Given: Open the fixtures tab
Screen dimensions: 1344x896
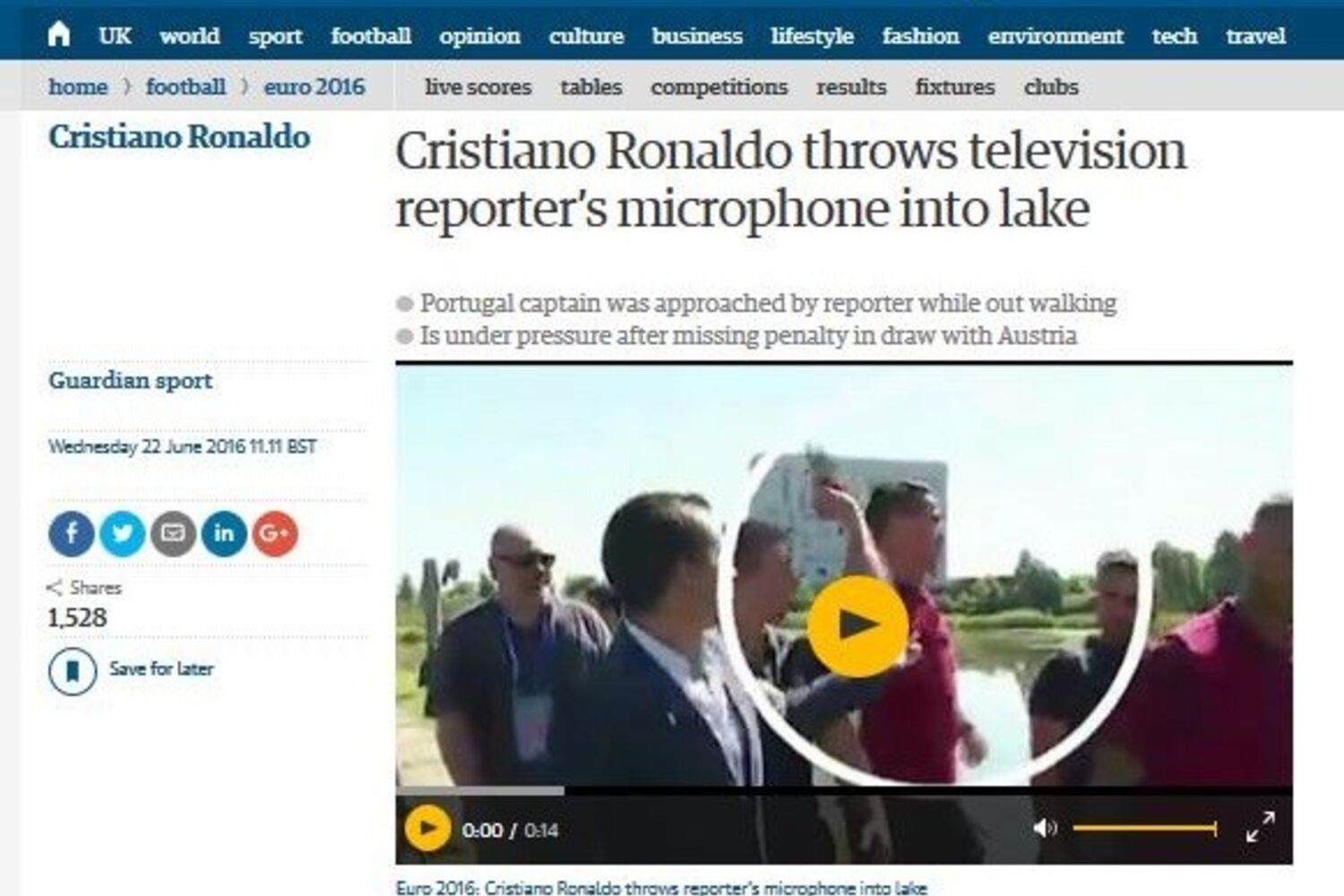Looking at the screenshot, I should coord(955,87).
